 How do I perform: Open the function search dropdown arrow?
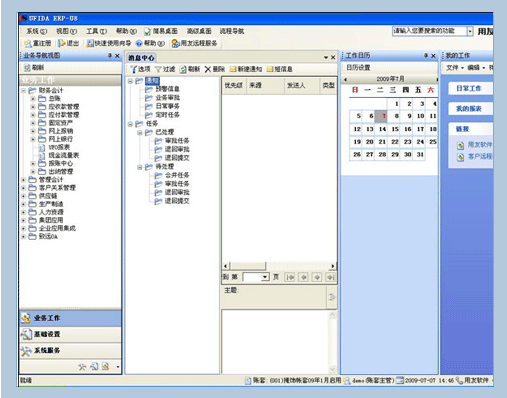point(470,31)
